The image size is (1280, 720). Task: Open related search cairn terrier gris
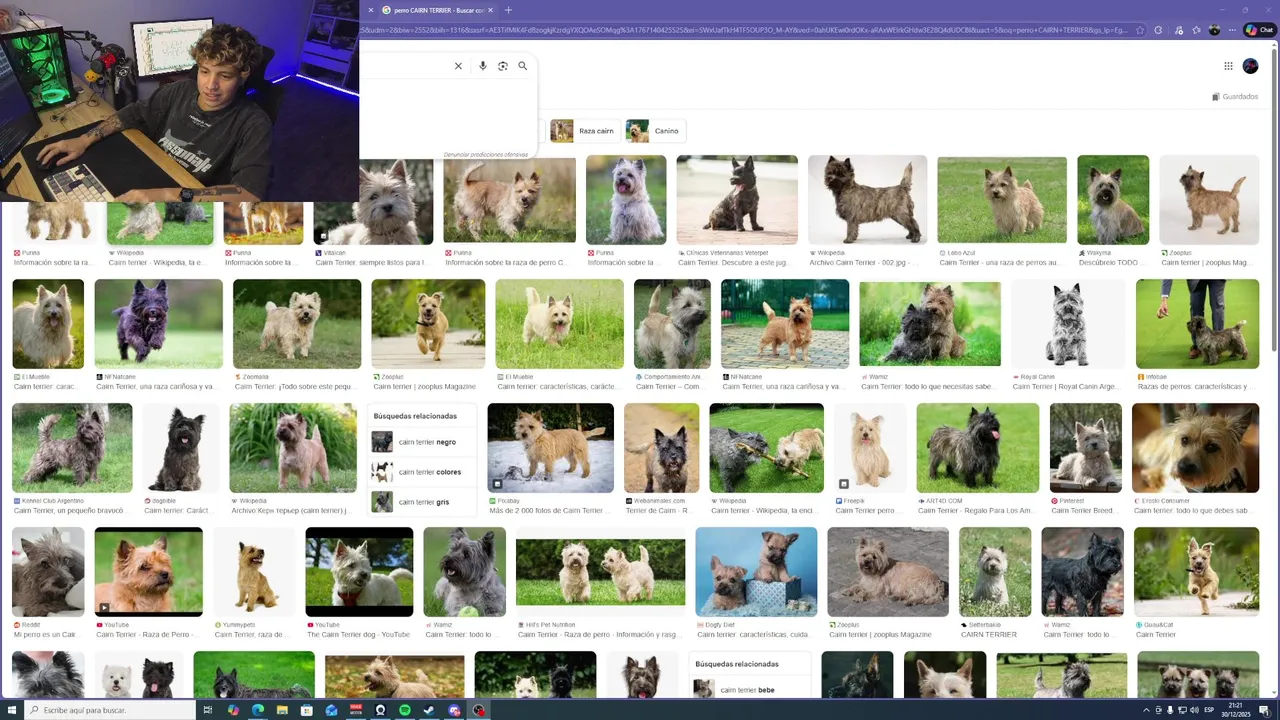421,502
